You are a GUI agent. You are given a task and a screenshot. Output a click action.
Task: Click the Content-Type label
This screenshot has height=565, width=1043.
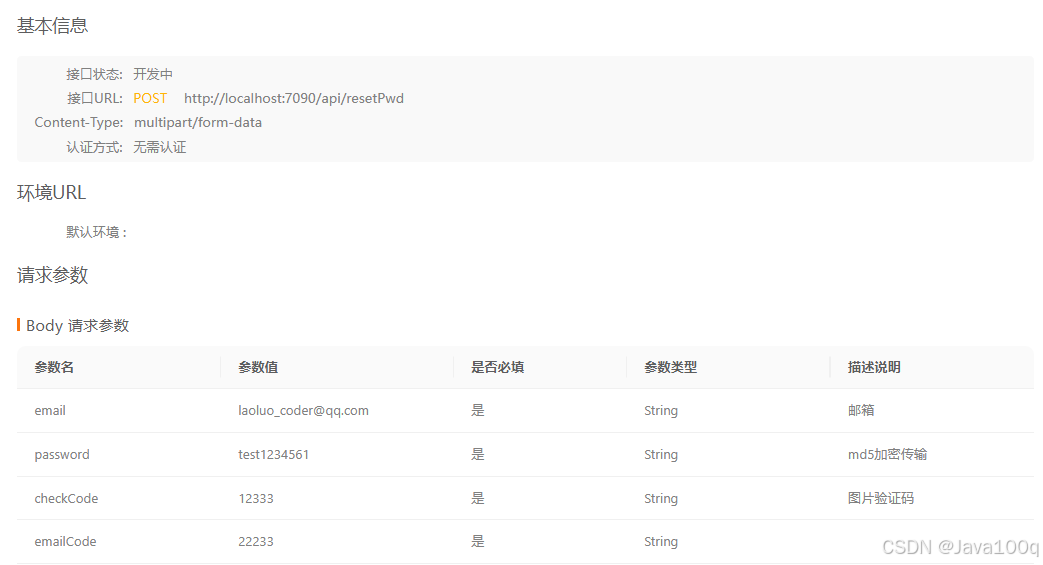(x=78, y=122)
